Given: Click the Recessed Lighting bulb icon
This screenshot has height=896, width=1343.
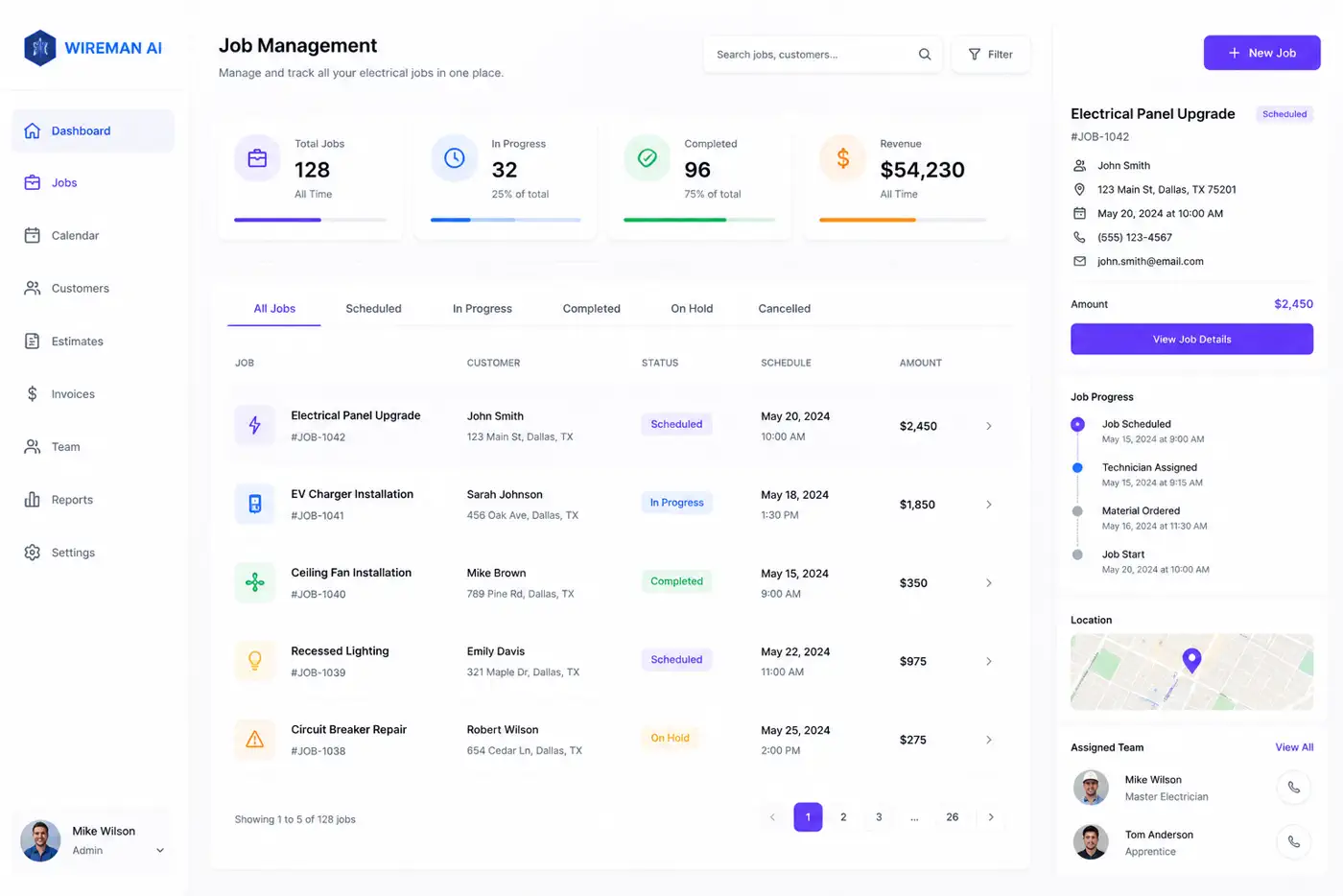Looking at the screenshot, I should [x=255, y=661].
